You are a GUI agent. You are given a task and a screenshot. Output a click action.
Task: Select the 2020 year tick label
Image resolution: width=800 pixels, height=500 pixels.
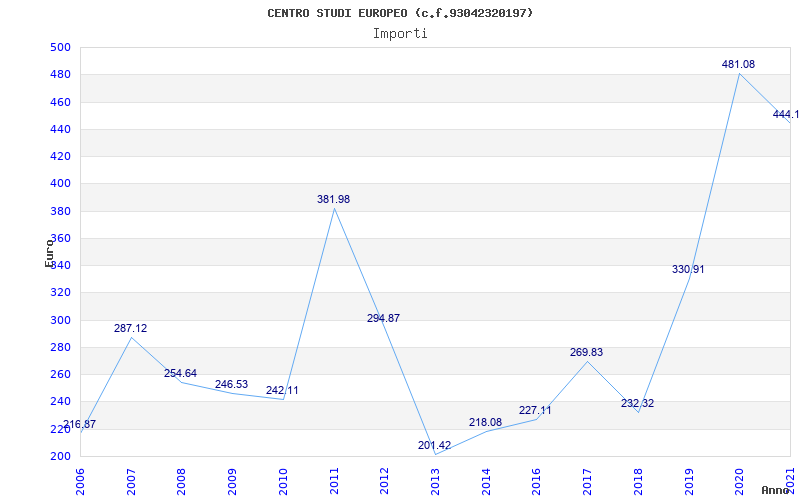click(739, 481)
